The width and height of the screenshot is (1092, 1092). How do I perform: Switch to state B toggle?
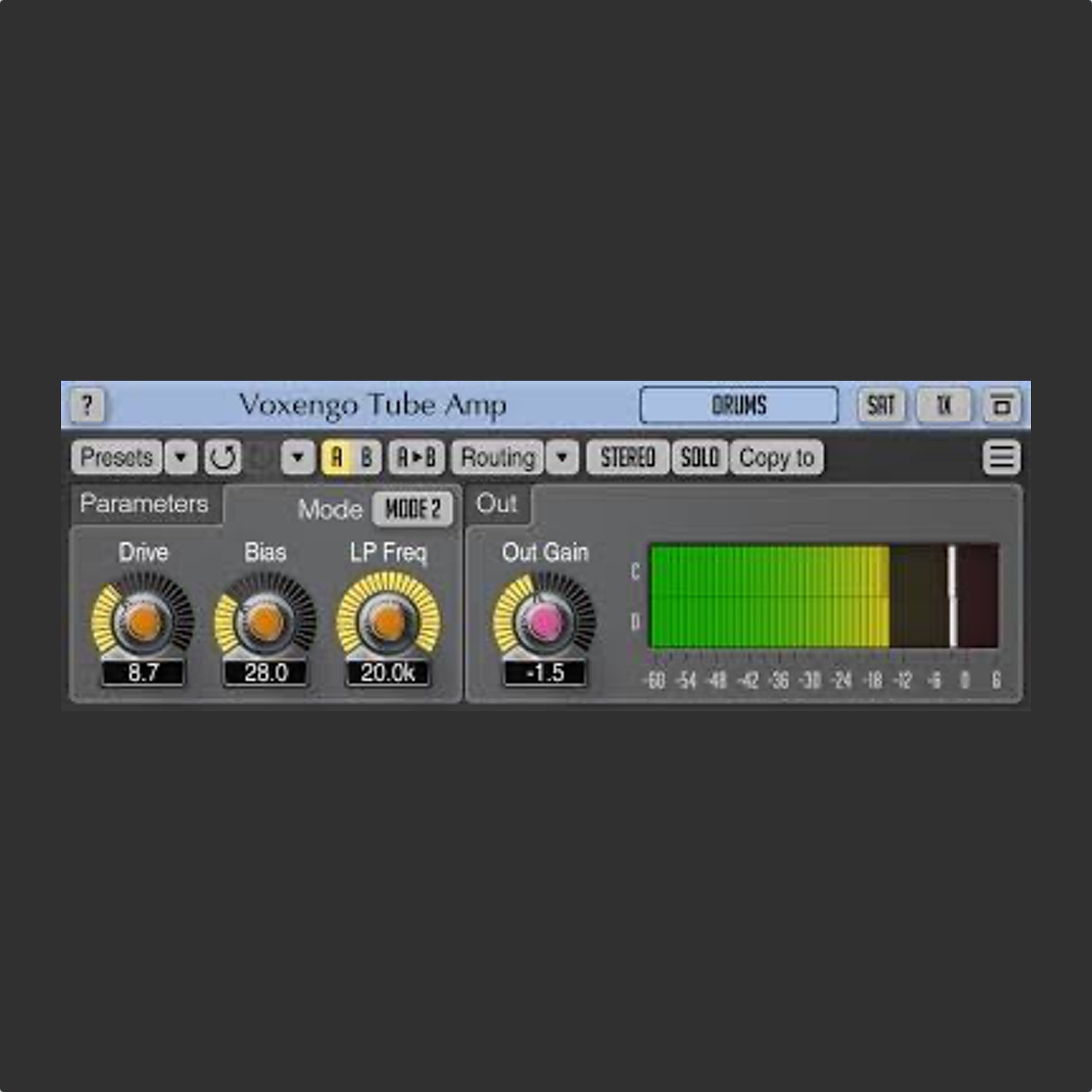pyautogui.click(x=366, y=458)
